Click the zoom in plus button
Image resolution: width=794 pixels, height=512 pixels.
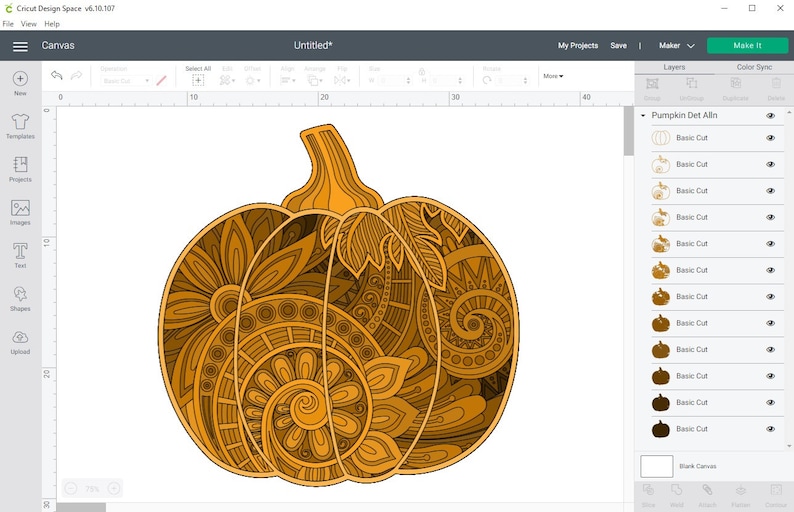[x=114, y=489]
